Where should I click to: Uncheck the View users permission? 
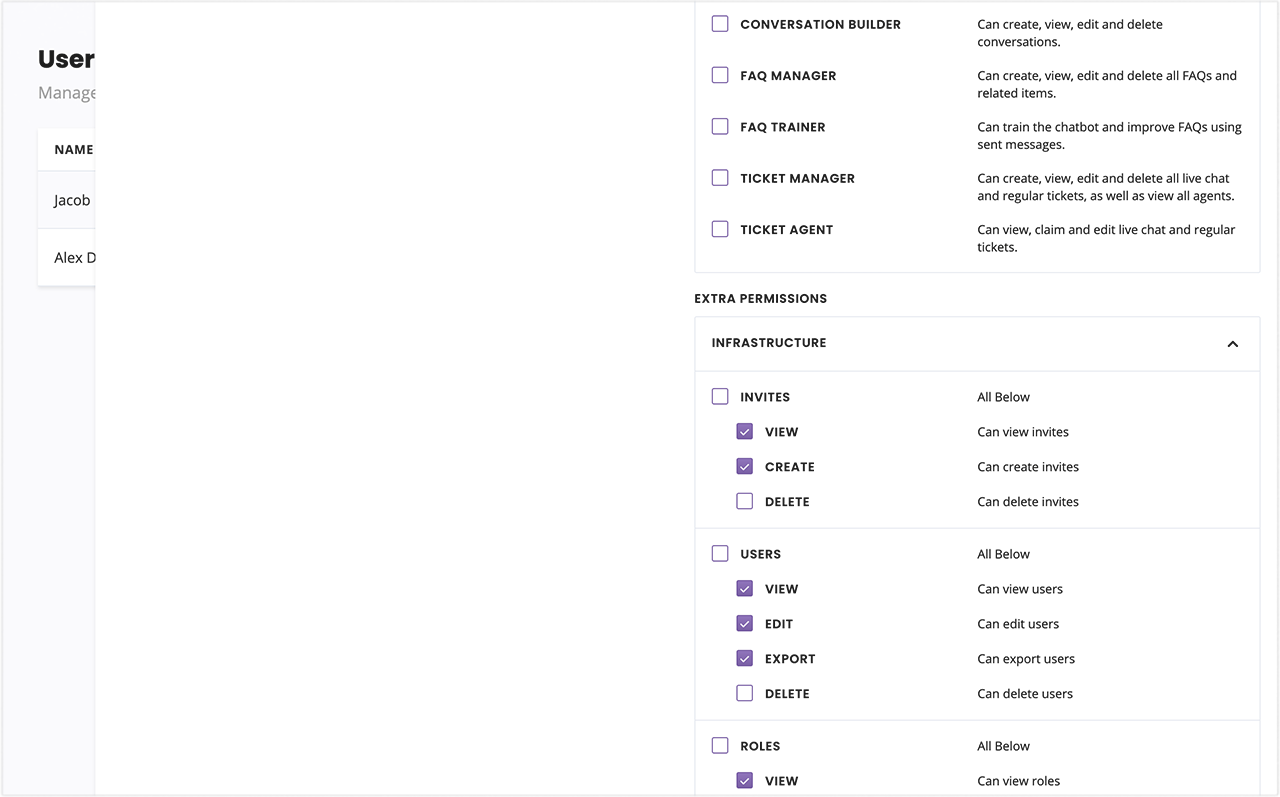coord(744,588)
